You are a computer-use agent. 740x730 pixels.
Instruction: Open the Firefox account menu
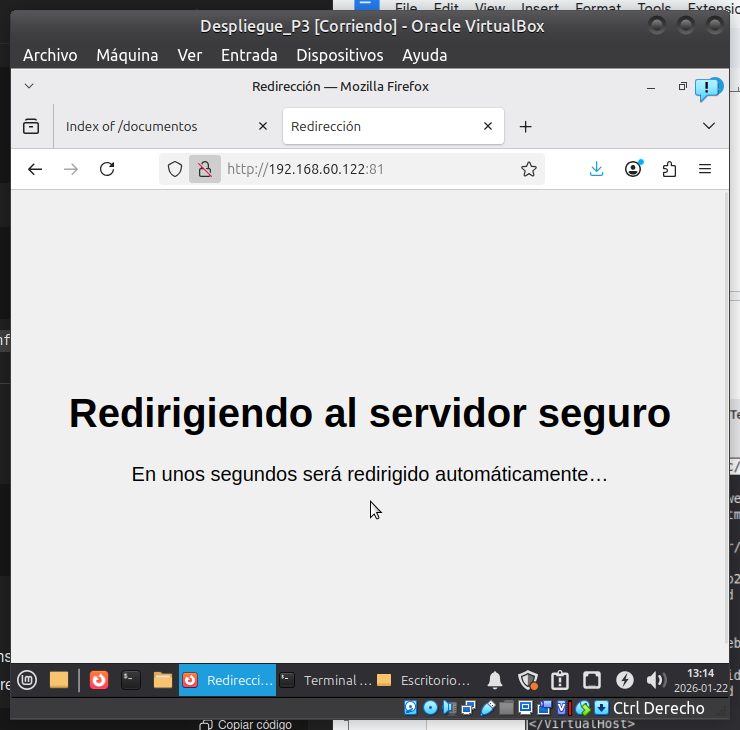[633, 170]
